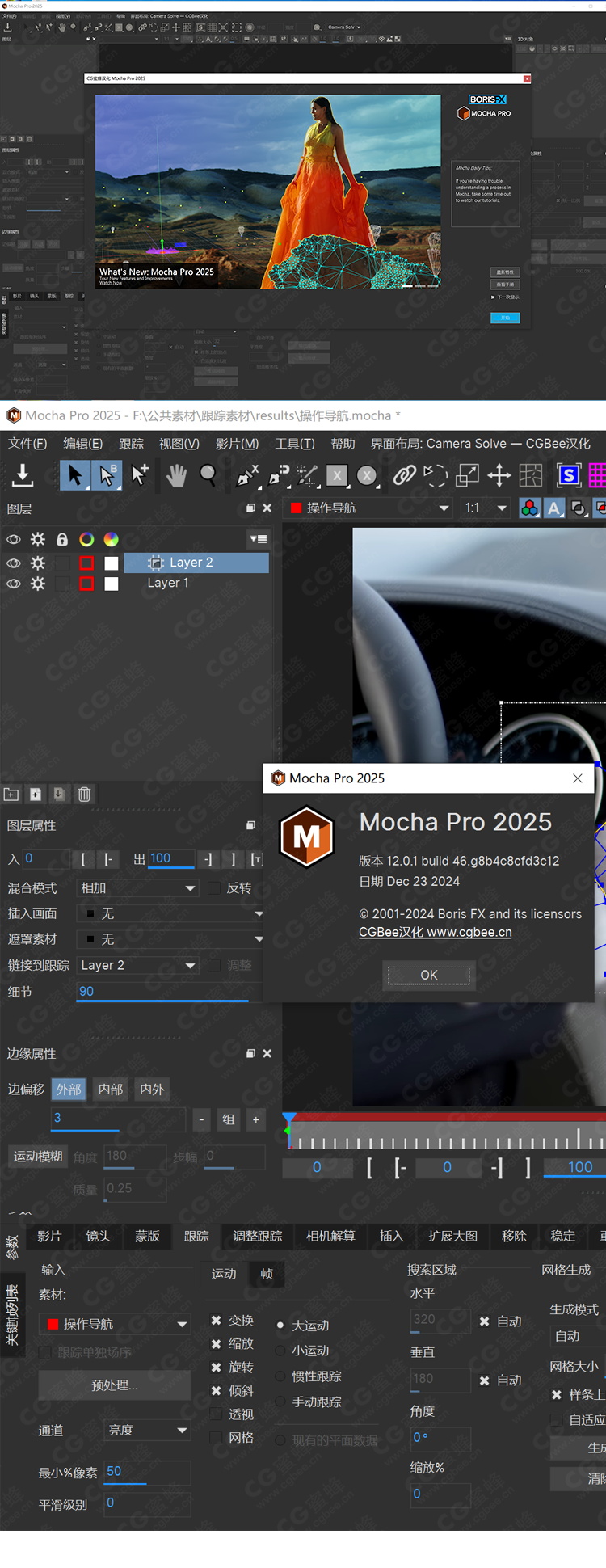
Task: Click the RGB channels viewer icon
Action: tap(529, 508)
